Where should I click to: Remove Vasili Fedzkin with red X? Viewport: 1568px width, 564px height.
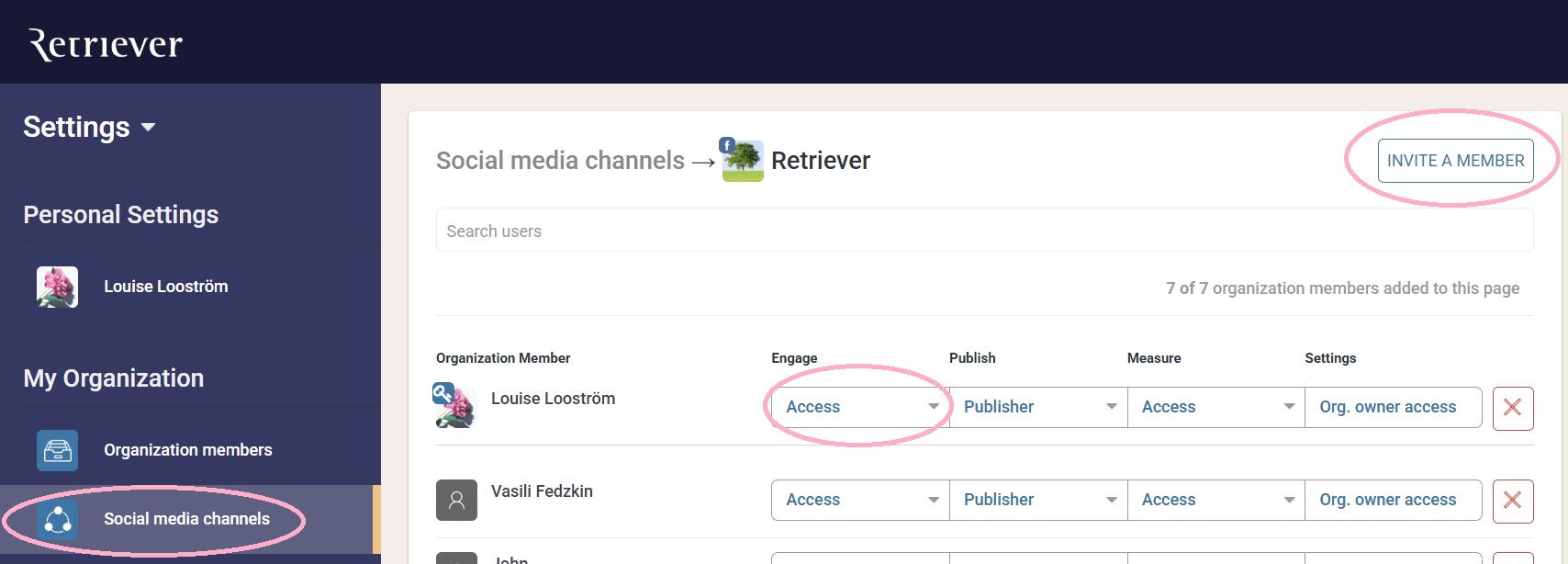[x=1513, y=501]
